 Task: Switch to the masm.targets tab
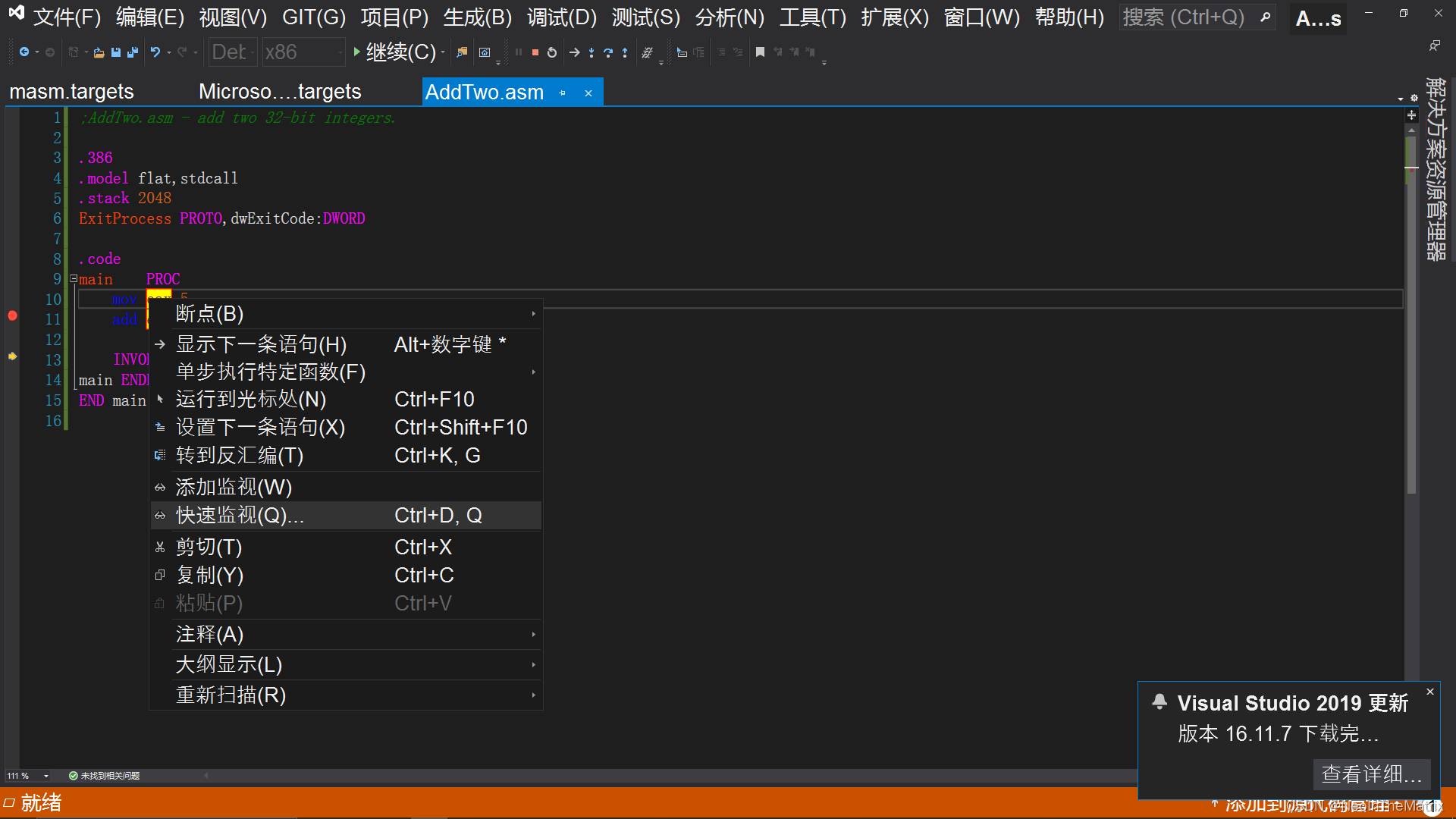coord(71,92)
